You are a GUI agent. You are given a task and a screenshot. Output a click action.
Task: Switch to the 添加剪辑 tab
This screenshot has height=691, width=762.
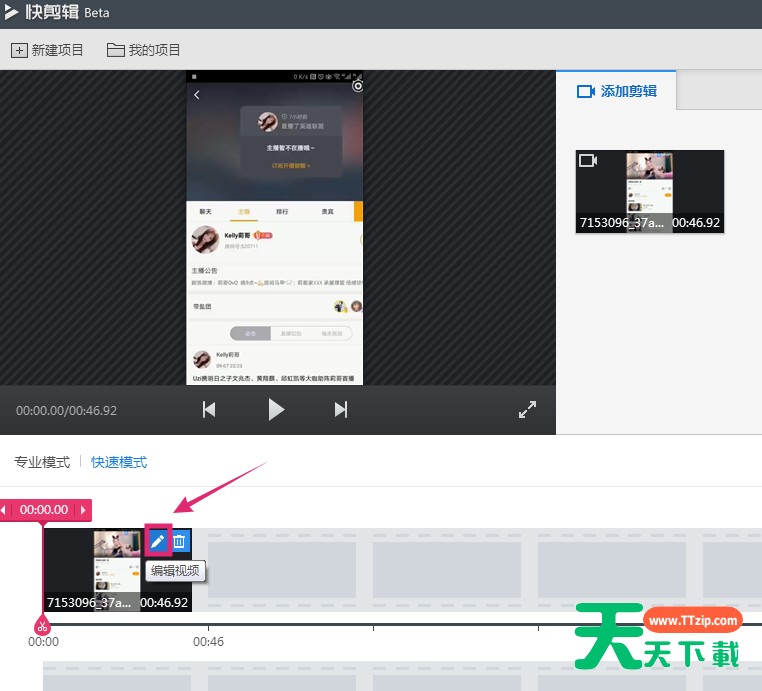(616, 91)
